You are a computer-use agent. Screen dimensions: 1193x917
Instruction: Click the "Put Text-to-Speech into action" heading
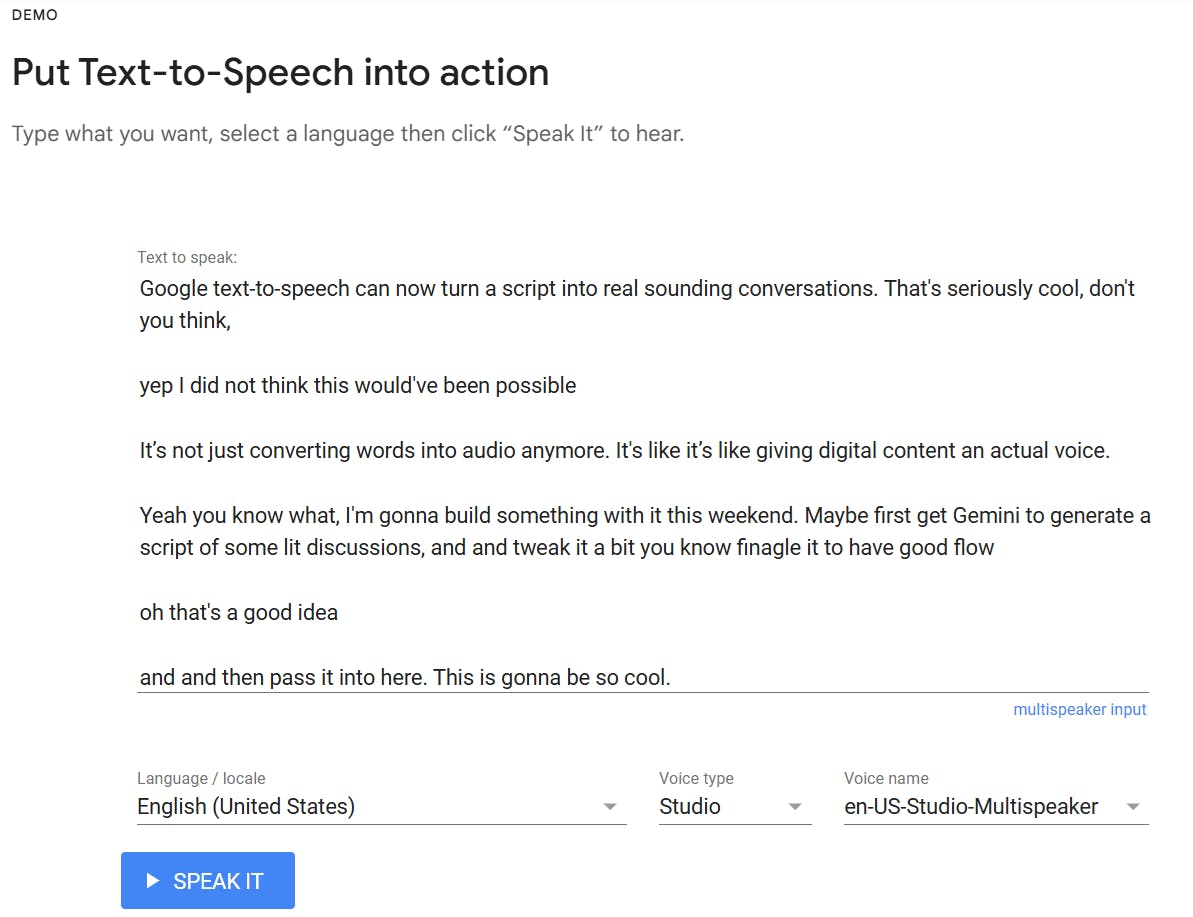tap(280, 73)
